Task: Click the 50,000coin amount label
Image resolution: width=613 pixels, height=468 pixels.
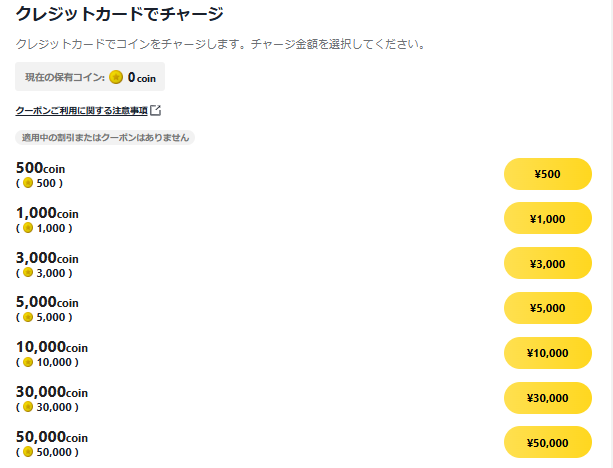Action: pyautogui.click(x=52, y=437)
